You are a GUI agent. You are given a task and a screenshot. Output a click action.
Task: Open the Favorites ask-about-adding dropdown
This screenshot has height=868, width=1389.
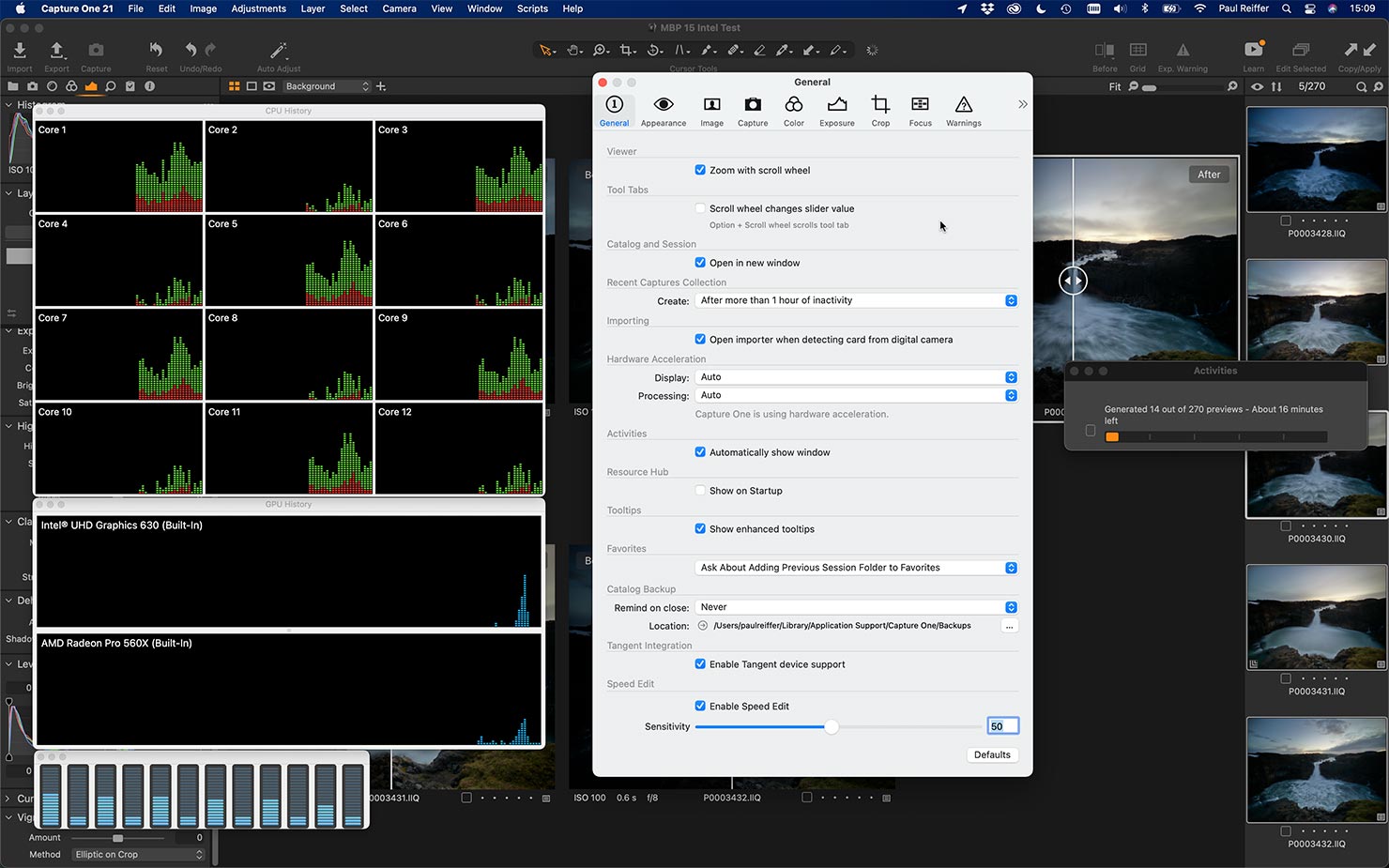pyautogui.click(x=856, y=568)
